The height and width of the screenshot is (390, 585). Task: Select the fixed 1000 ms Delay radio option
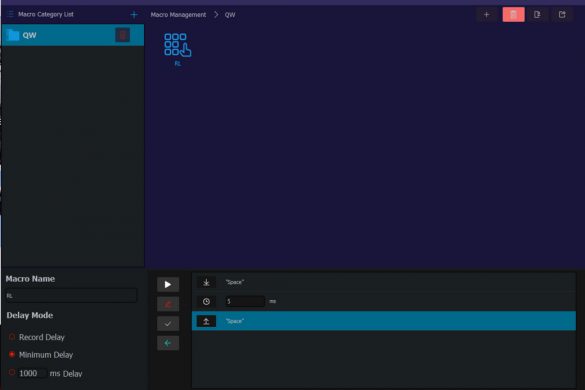tap(12, 372)
